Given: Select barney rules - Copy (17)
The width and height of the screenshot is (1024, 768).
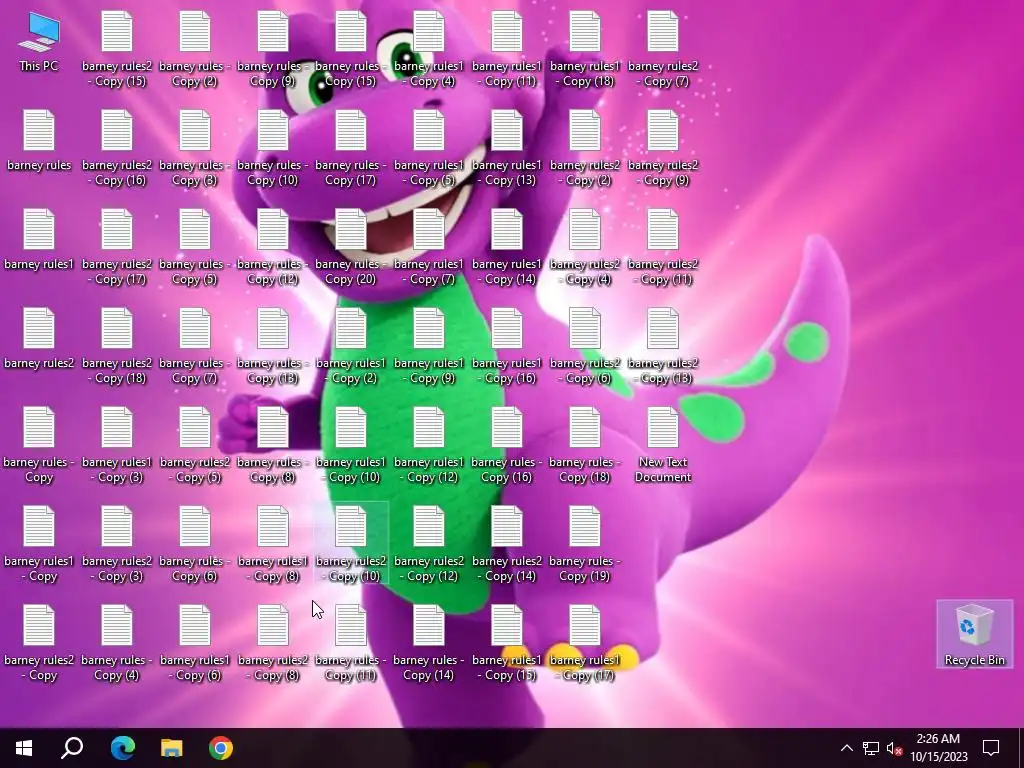Looking at the screenshot, I should 351,149.
